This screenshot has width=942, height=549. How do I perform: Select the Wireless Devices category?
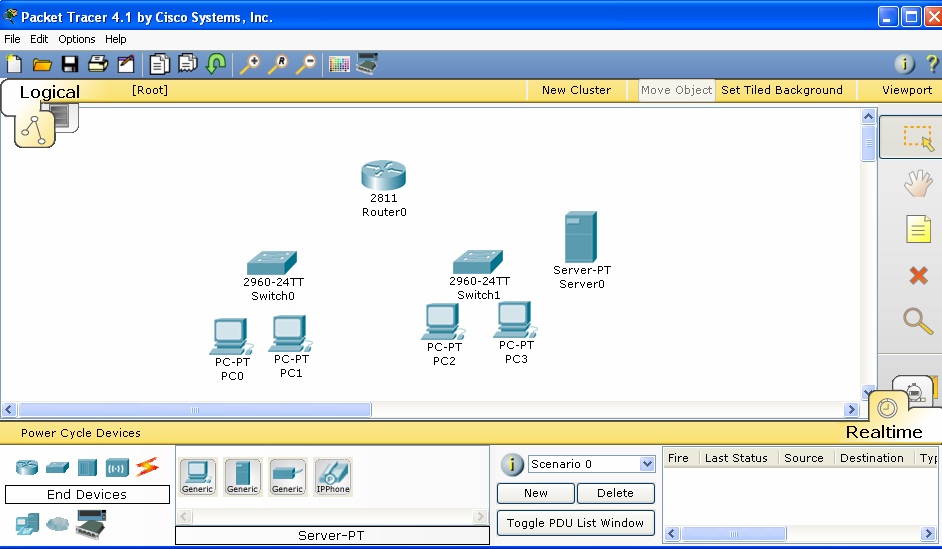(x=117, y=467)
